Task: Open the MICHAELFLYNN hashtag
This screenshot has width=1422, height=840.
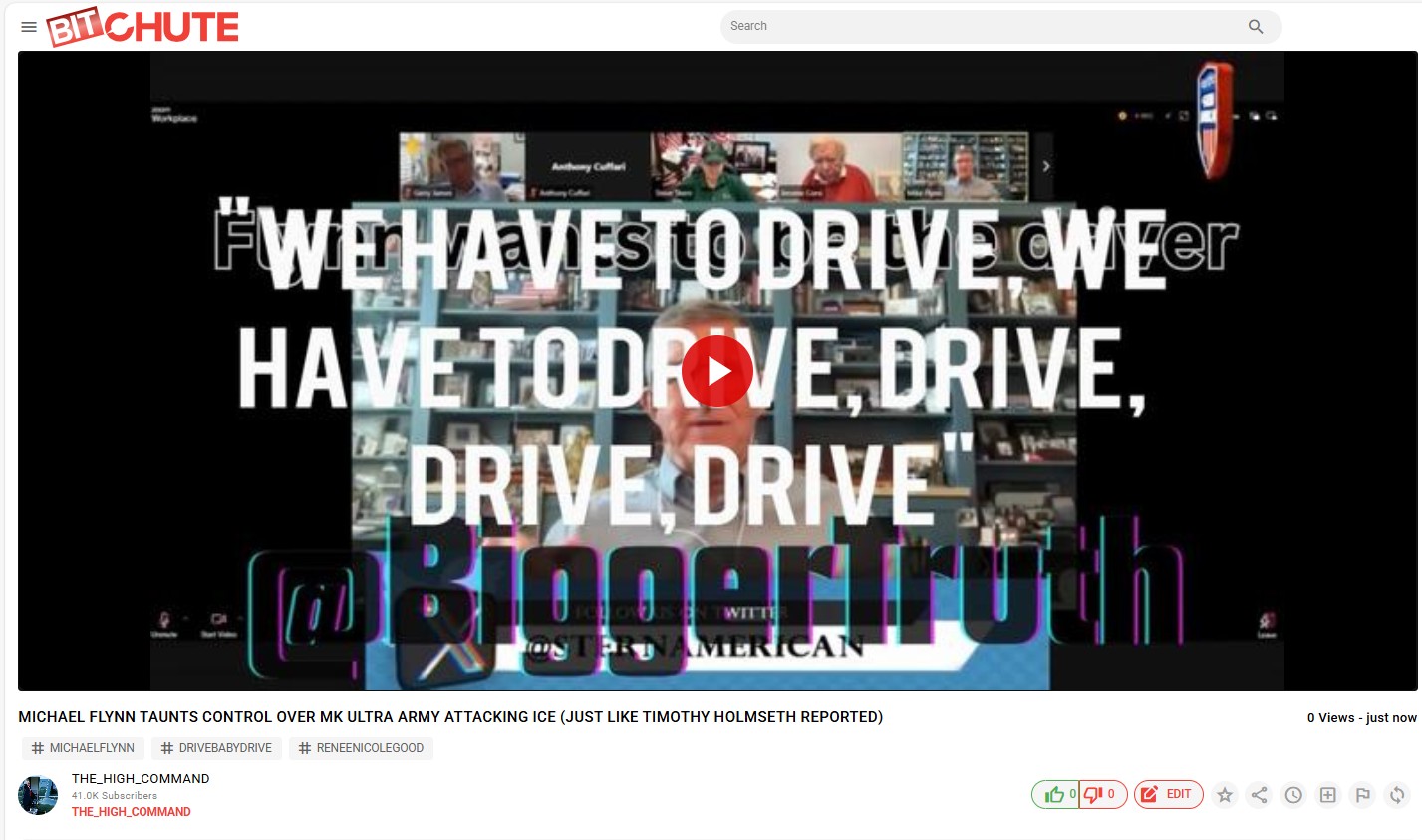Action: (84, 748)
